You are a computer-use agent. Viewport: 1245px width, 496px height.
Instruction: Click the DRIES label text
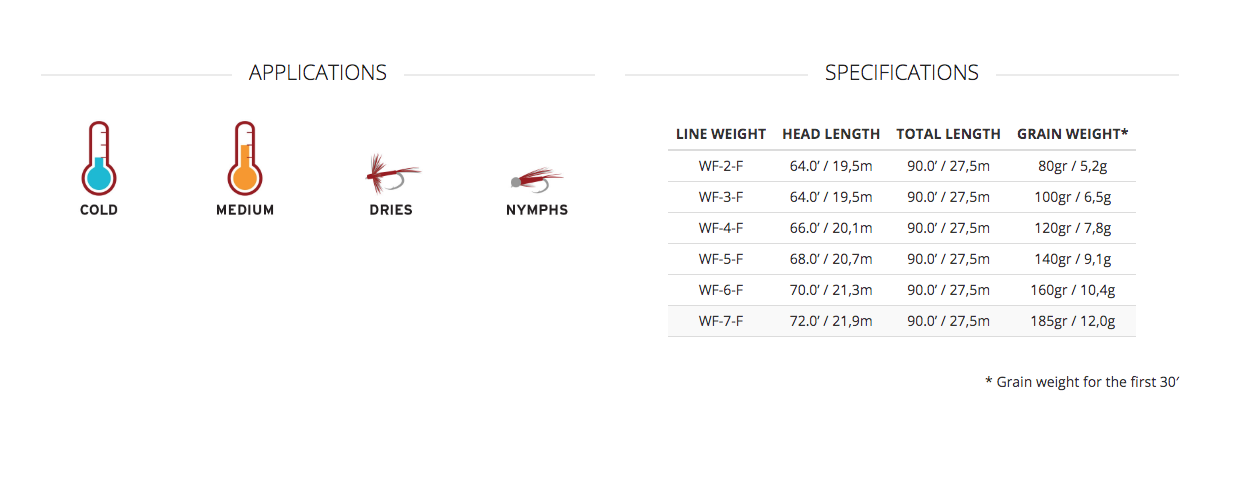[390, 210]
